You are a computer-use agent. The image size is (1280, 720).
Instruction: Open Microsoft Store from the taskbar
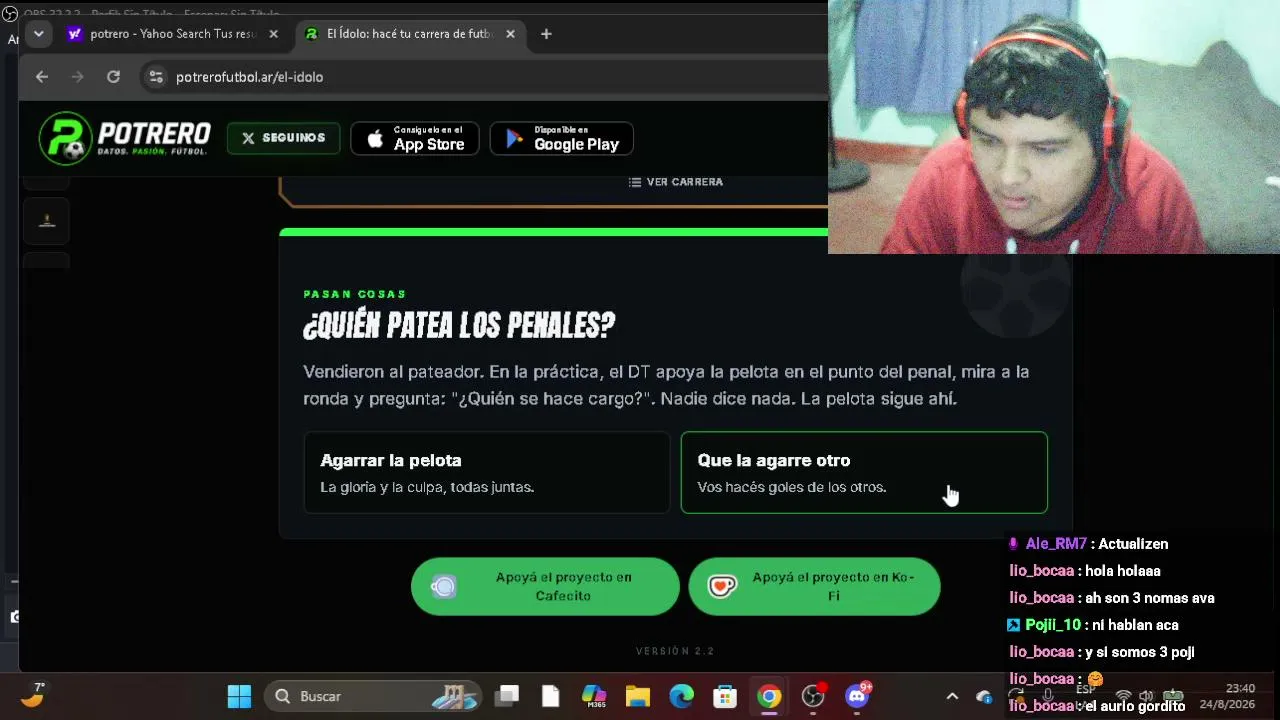(x=725, y=696)
